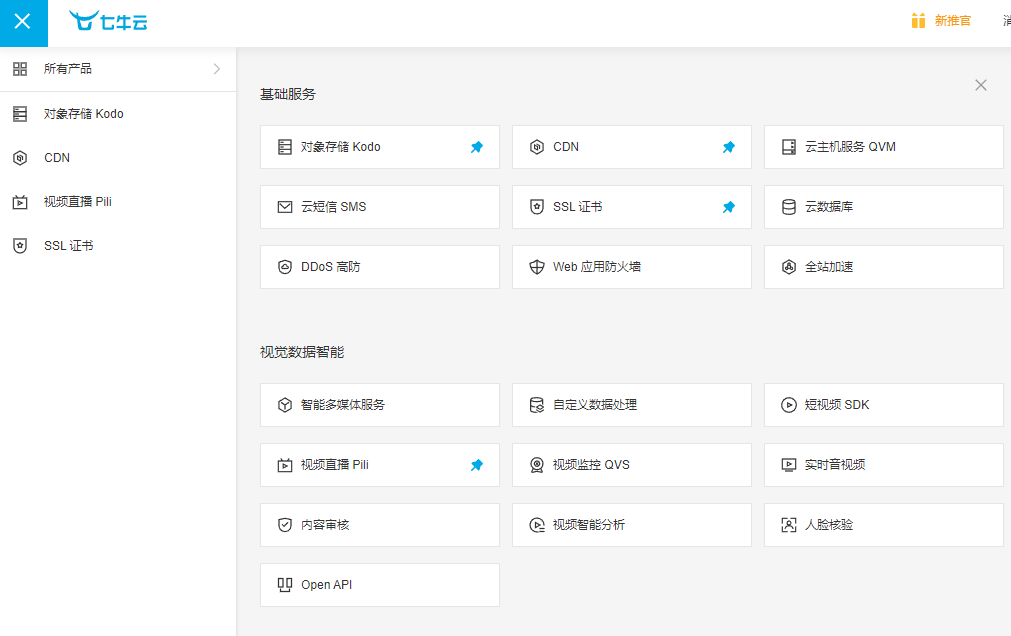1011x636 pixels.
Task: Click the sidebar 视频直播 Pili TV icon
Action: [x=20, y=202]
